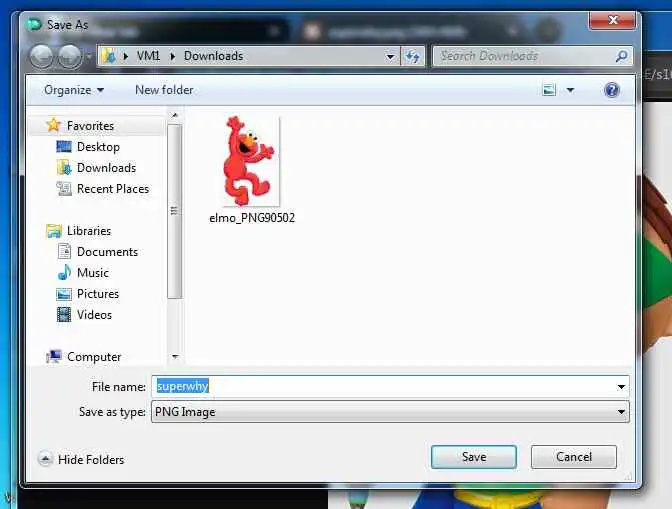The height and width of the screenshot is (509, 672).
Task: Open the Organize menu
Action: [74, 90]
